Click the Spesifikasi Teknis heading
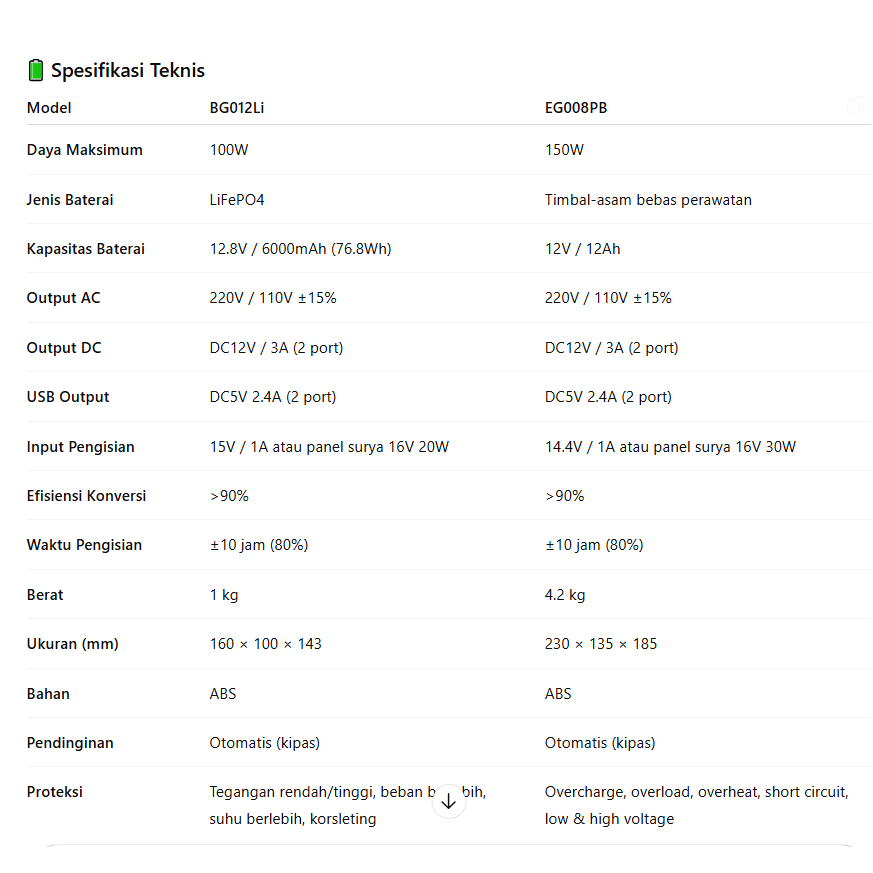The width and height of the screenshot is (873, 873). [x=127, y=70]
